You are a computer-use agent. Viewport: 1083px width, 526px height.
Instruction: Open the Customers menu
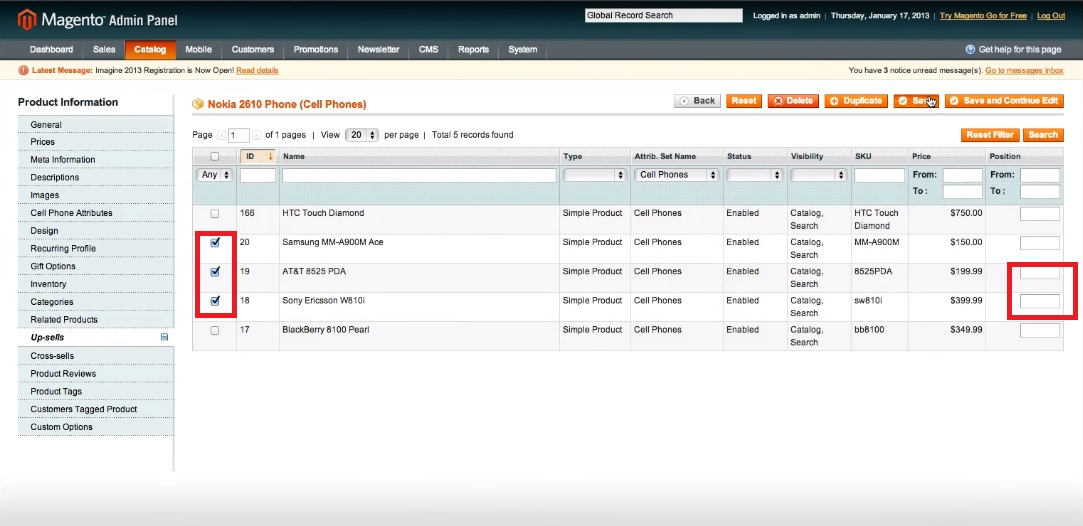point(253,50)
